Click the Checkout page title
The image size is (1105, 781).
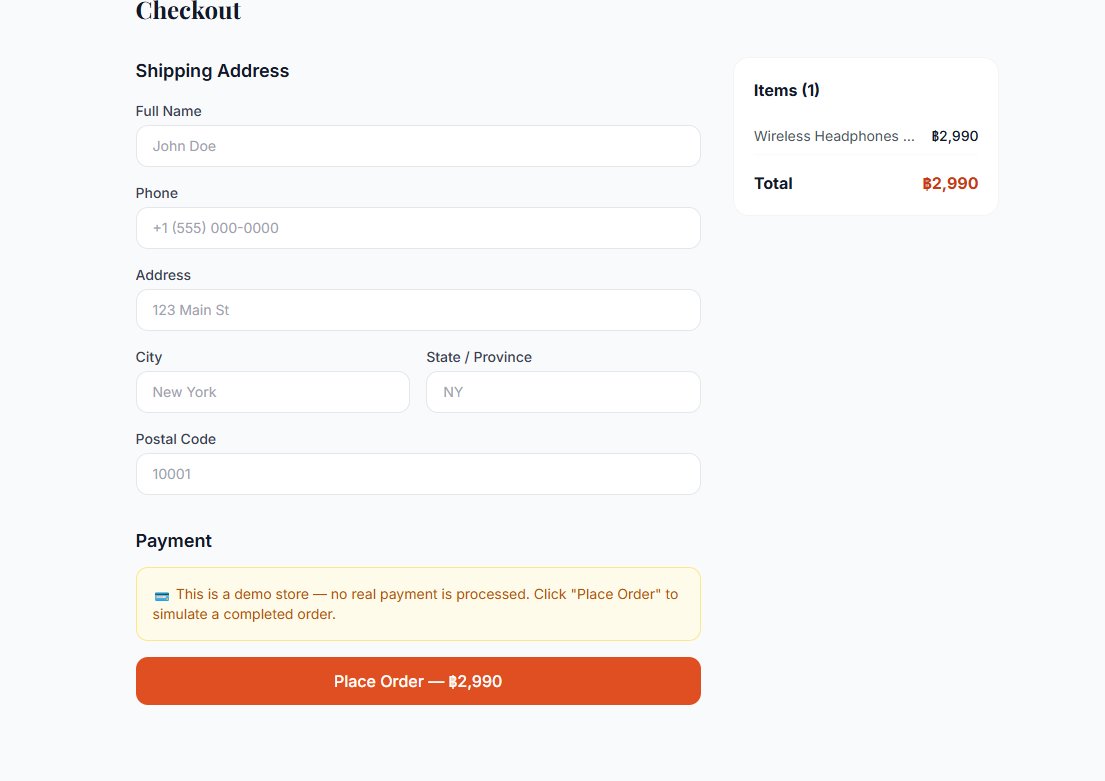click(188, 11)
